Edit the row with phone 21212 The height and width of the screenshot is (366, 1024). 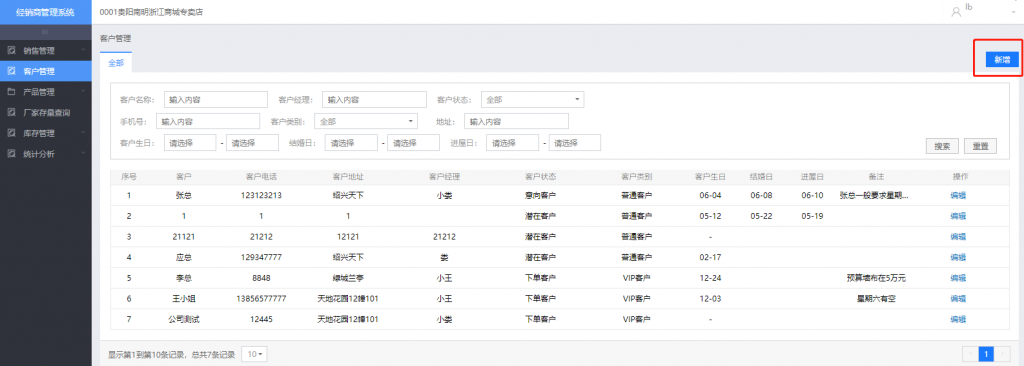[957, 237]
